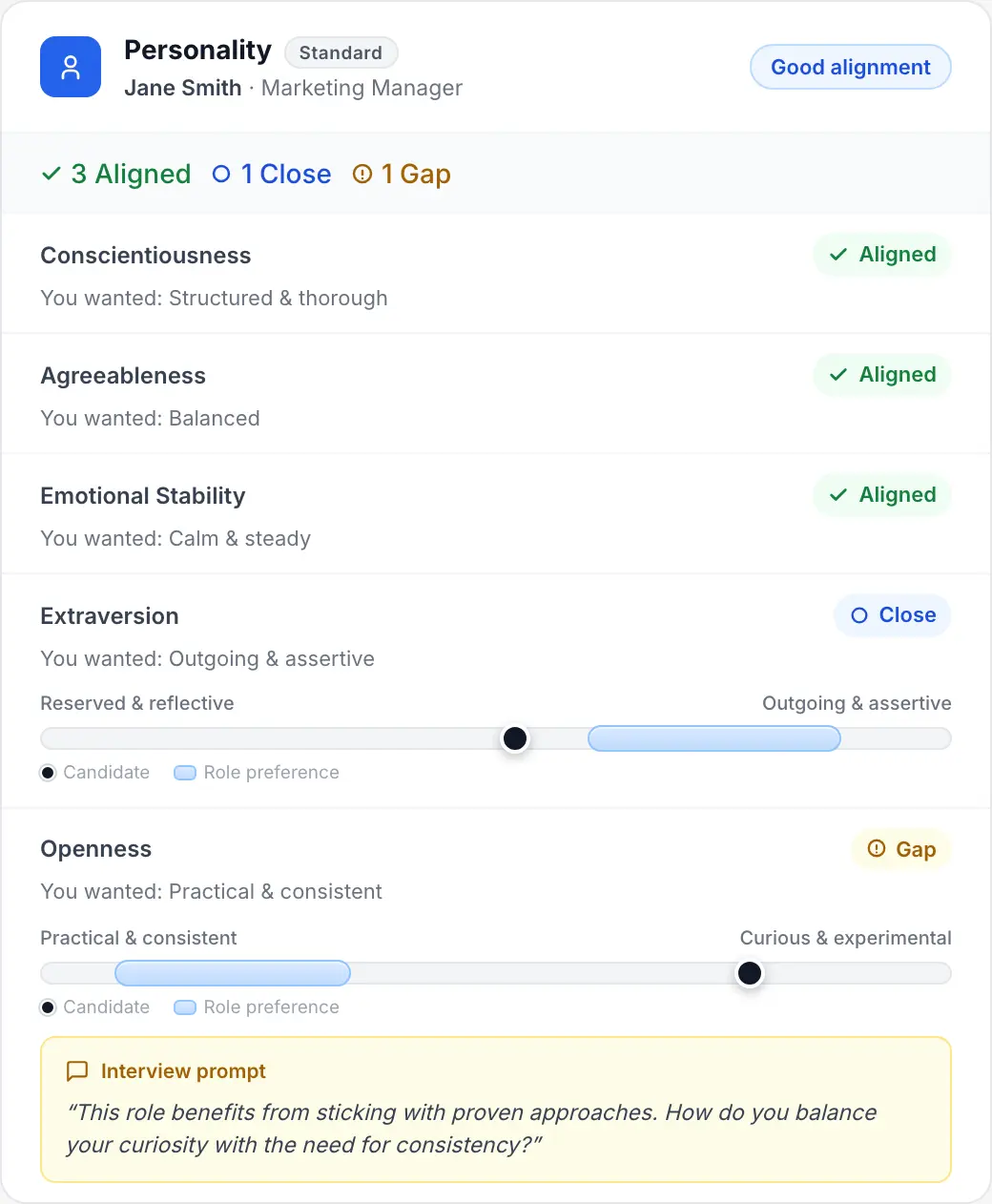Open the Good alignment status pill

[850, 67]
